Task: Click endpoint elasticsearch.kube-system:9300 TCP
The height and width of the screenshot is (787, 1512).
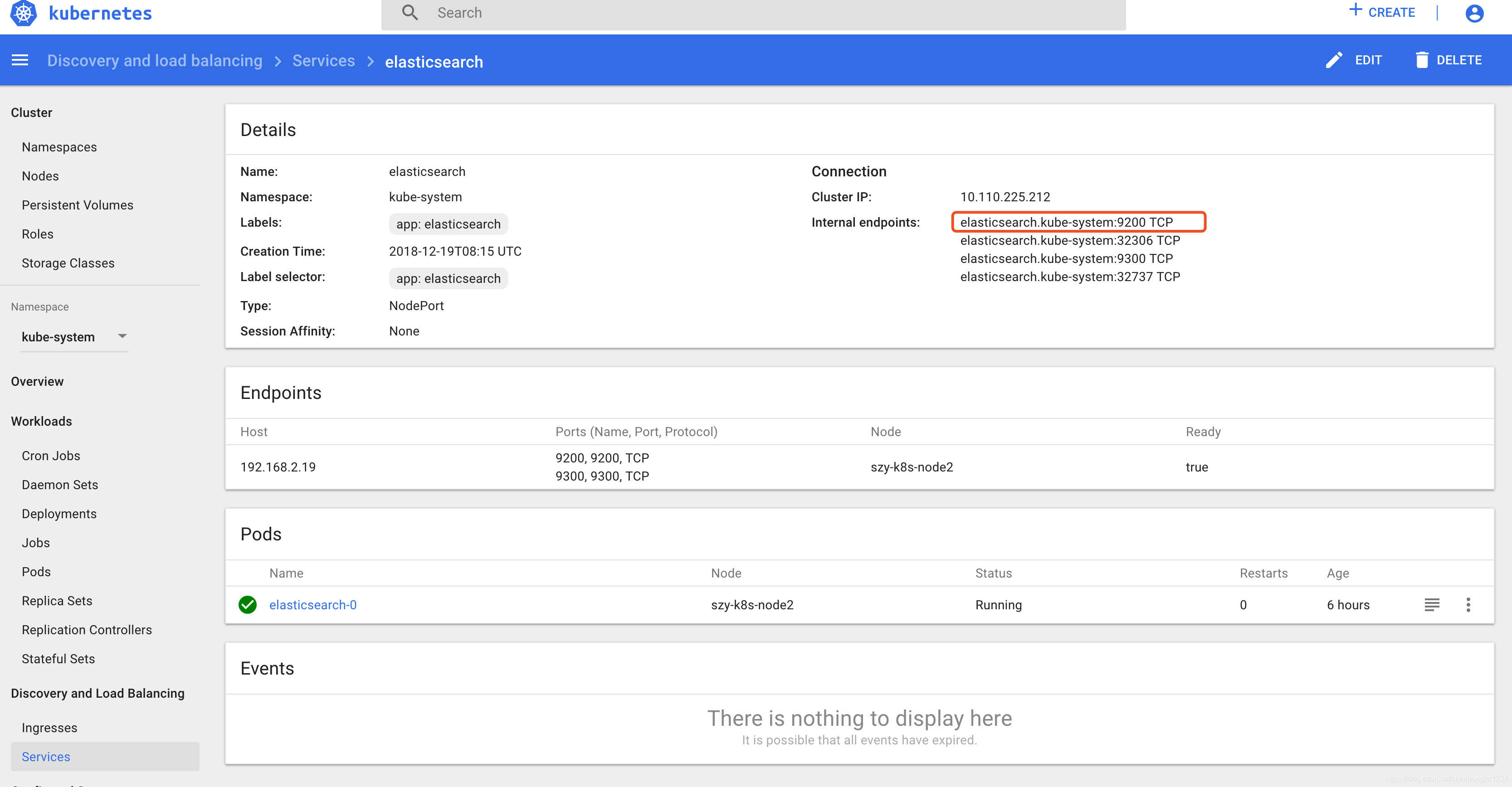Action: (x=1067, y=259)
